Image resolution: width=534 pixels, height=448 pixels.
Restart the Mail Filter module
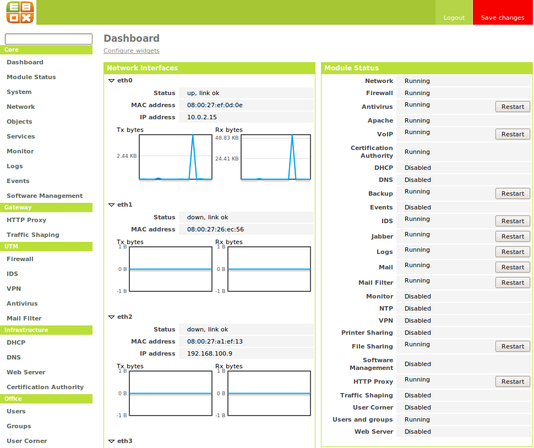[512, 282]
